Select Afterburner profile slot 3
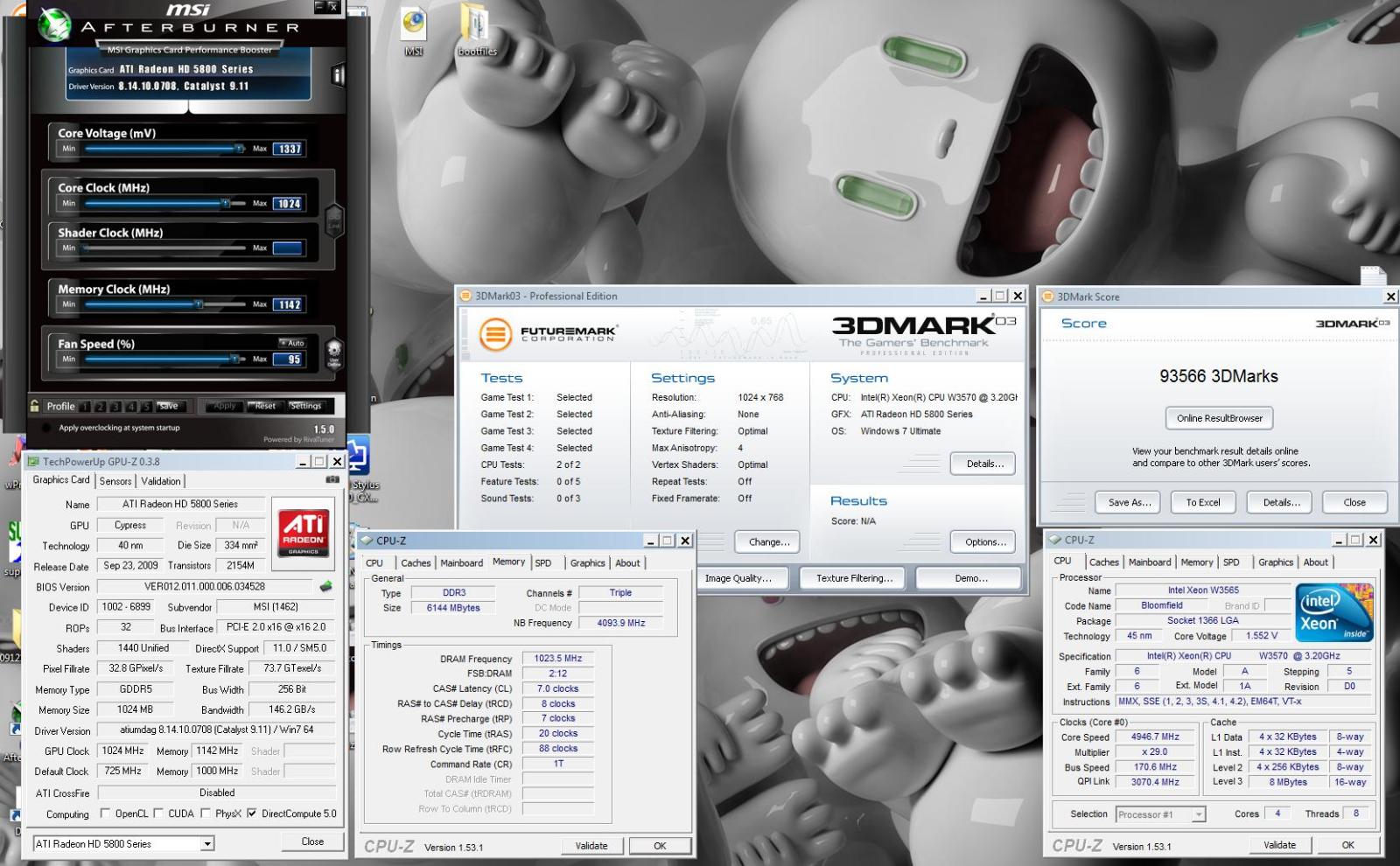 [x=115, y=407]
